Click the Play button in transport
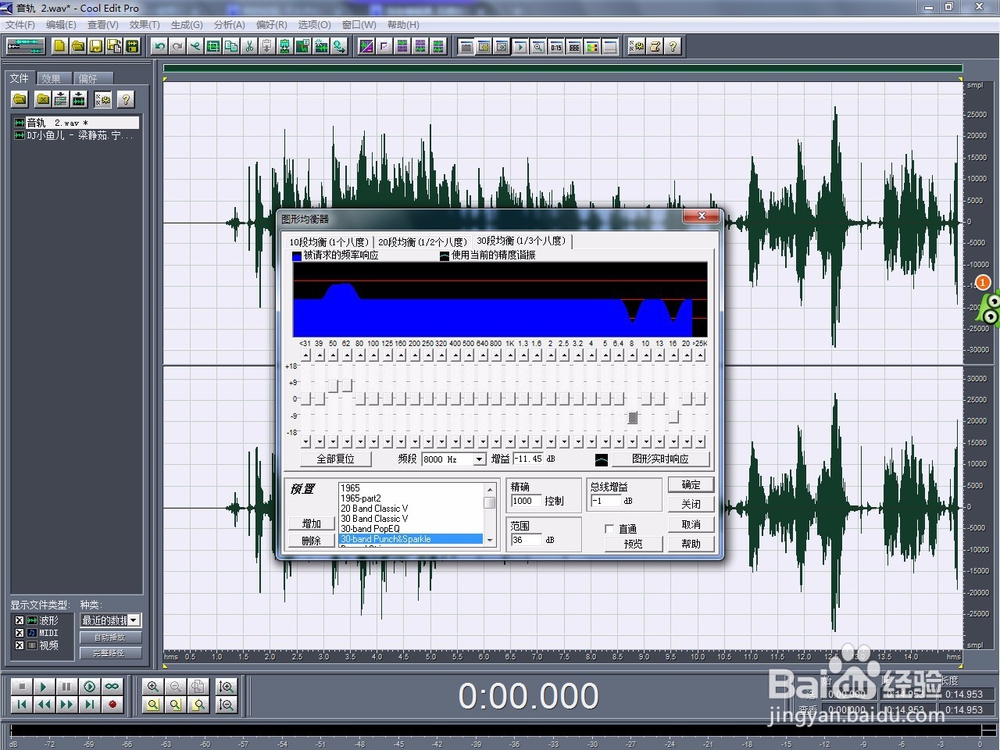The image size is (1000, 750). [43, 687]
